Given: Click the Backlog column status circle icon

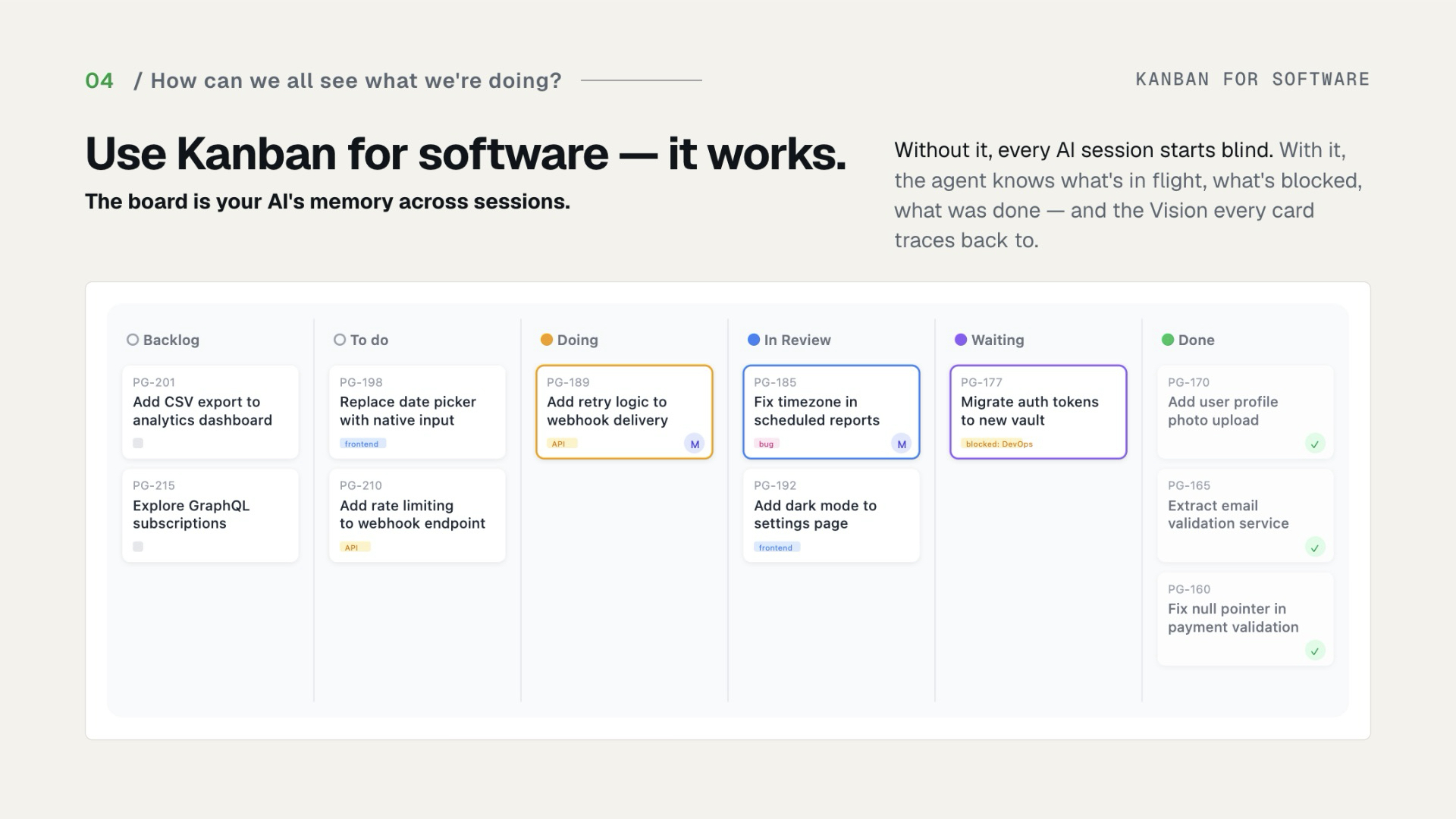Looking at the screenshot, I should (x=133, y=340).
